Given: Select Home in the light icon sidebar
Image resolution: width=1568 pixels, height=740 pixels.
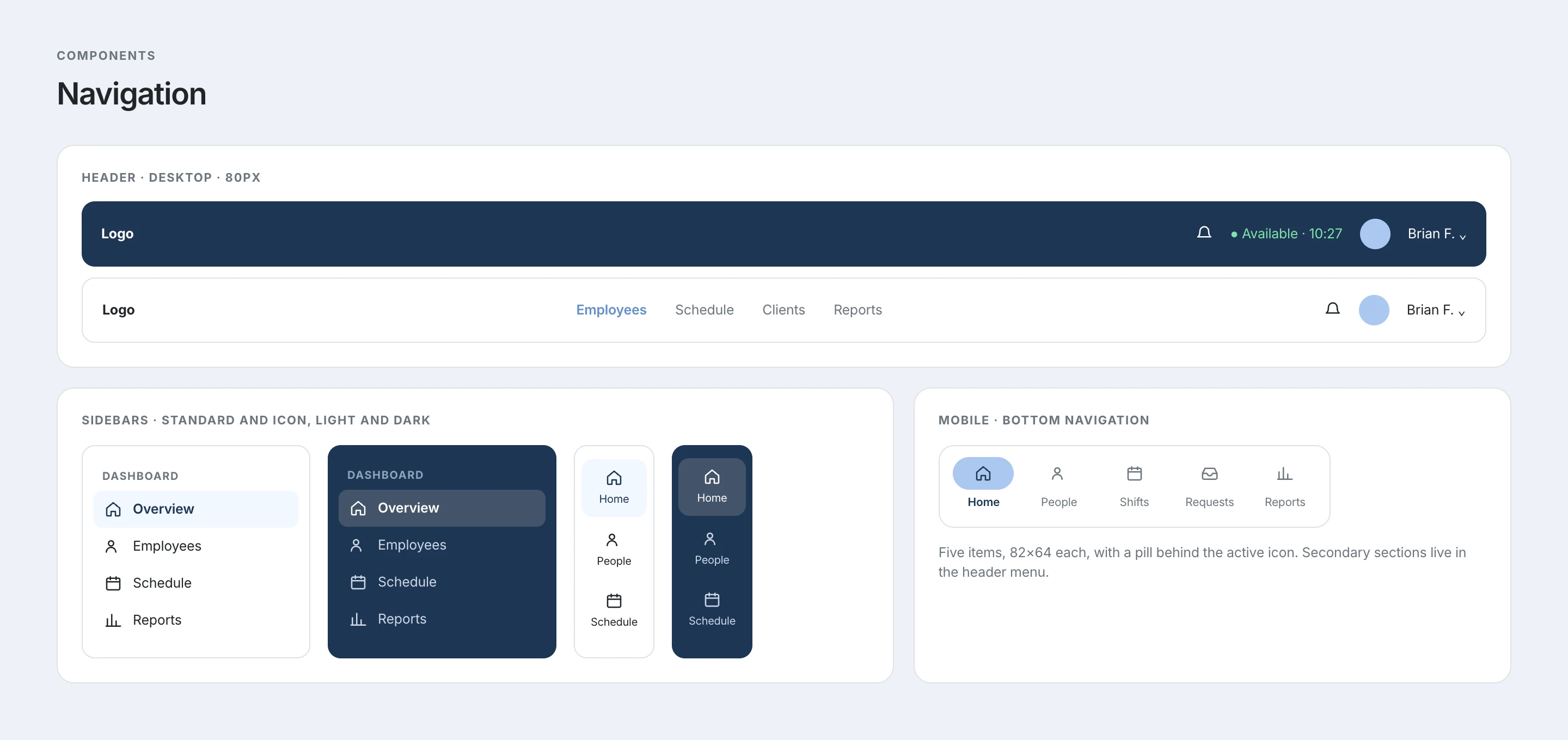Looking at the screenshot, I should coord(614,488).
